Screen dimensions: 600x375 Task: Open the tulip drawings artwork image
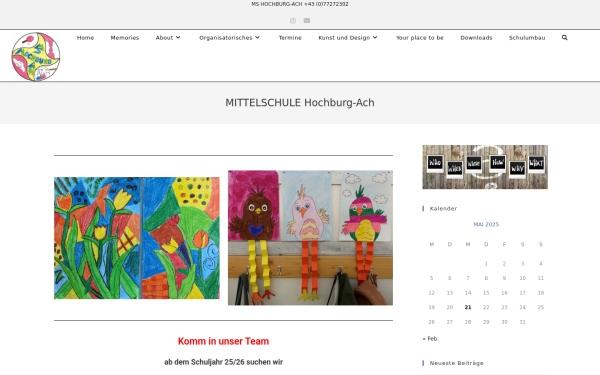(x=137, y=238)
